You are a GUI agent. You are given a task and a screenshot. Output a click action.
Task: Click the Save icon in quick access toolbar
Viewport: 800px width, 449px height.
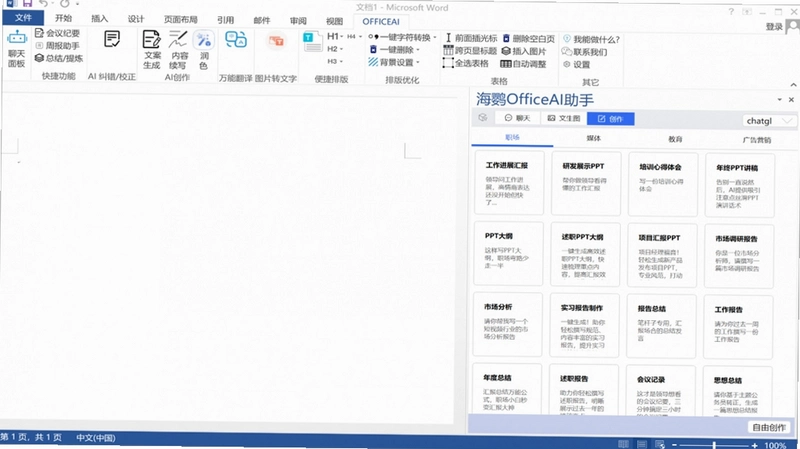pyautogui.click(x=27, y=4)
